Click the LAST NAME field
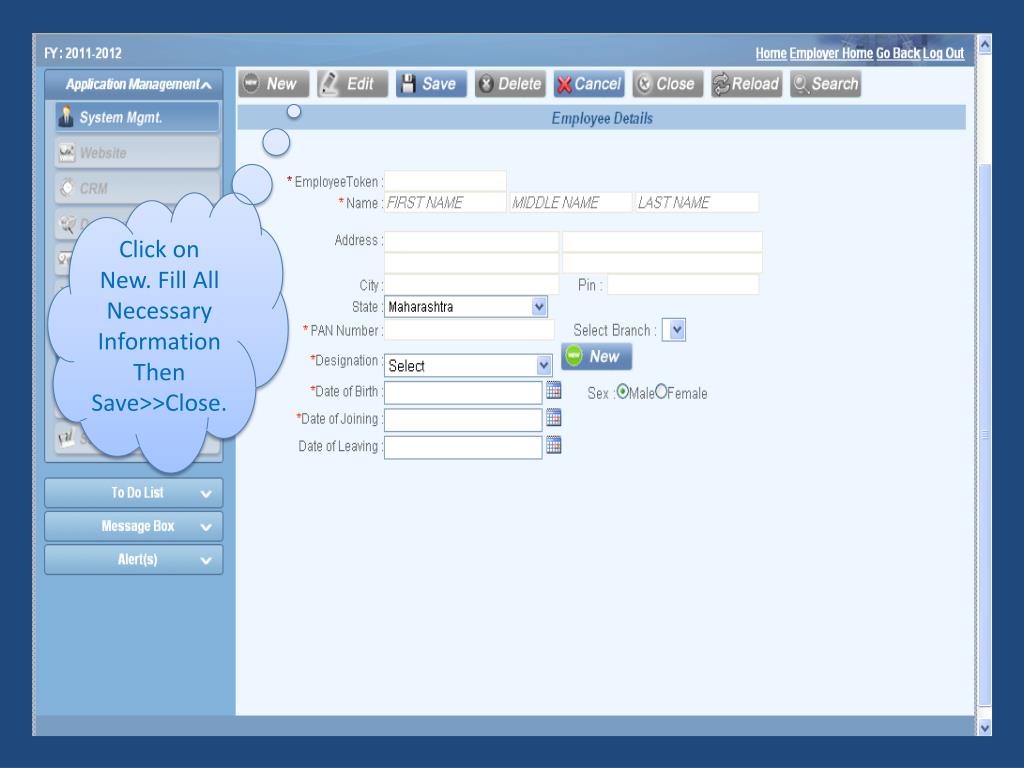 (697, 202)
